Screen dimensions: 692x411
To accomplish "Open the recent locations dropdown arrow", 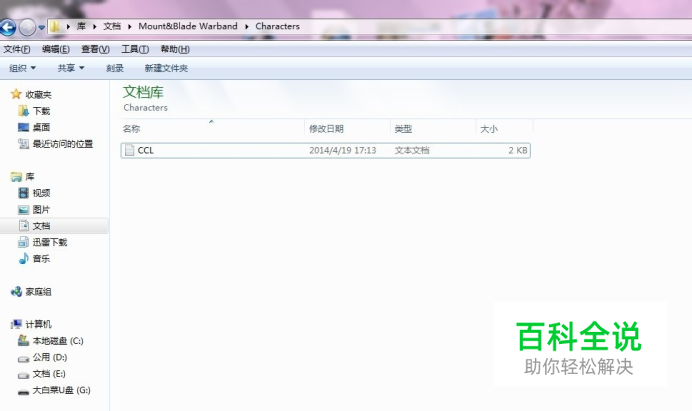I will point(41,27).
